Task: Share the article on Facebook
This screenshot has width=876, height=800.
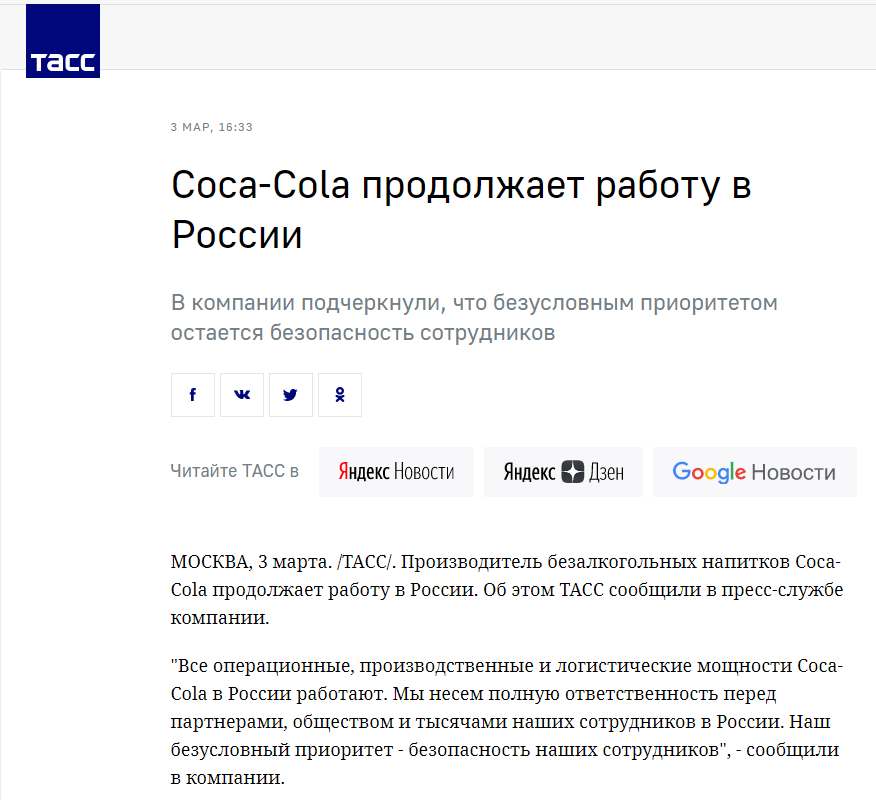Action: (x=193, y=395)
